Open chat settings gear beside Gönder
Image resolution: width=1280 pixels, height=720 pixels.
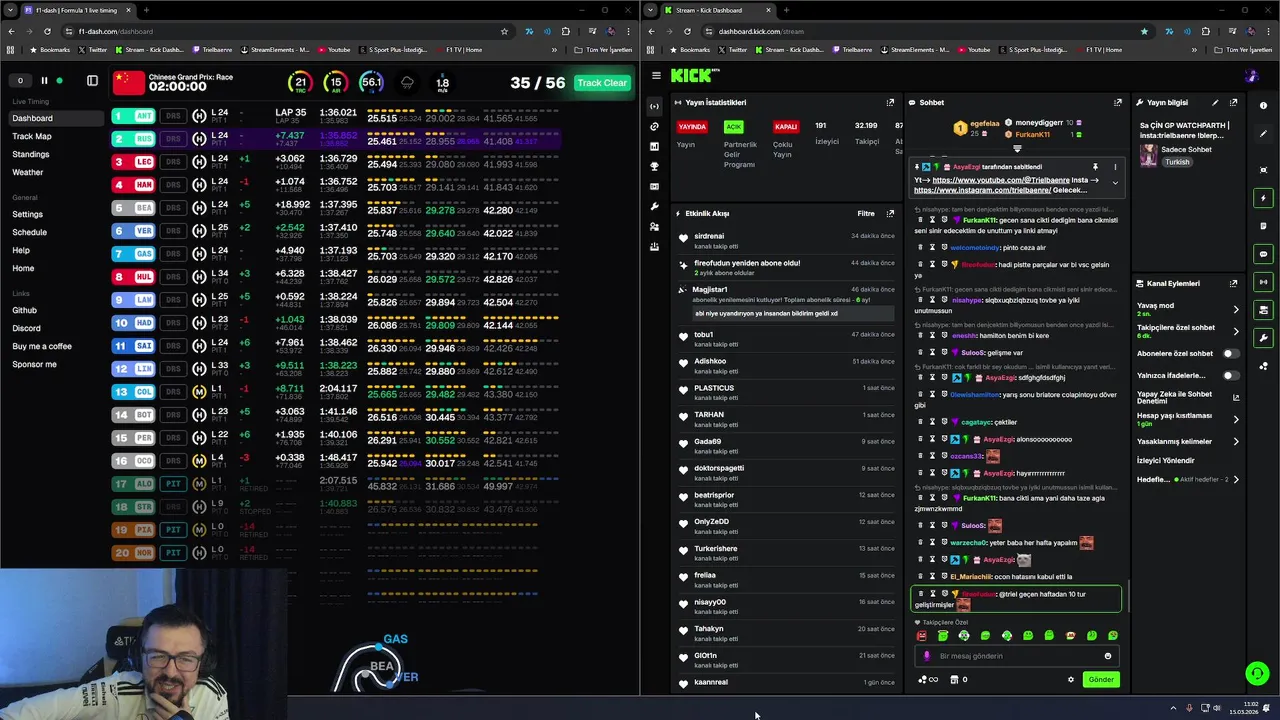pos(1070,679)
